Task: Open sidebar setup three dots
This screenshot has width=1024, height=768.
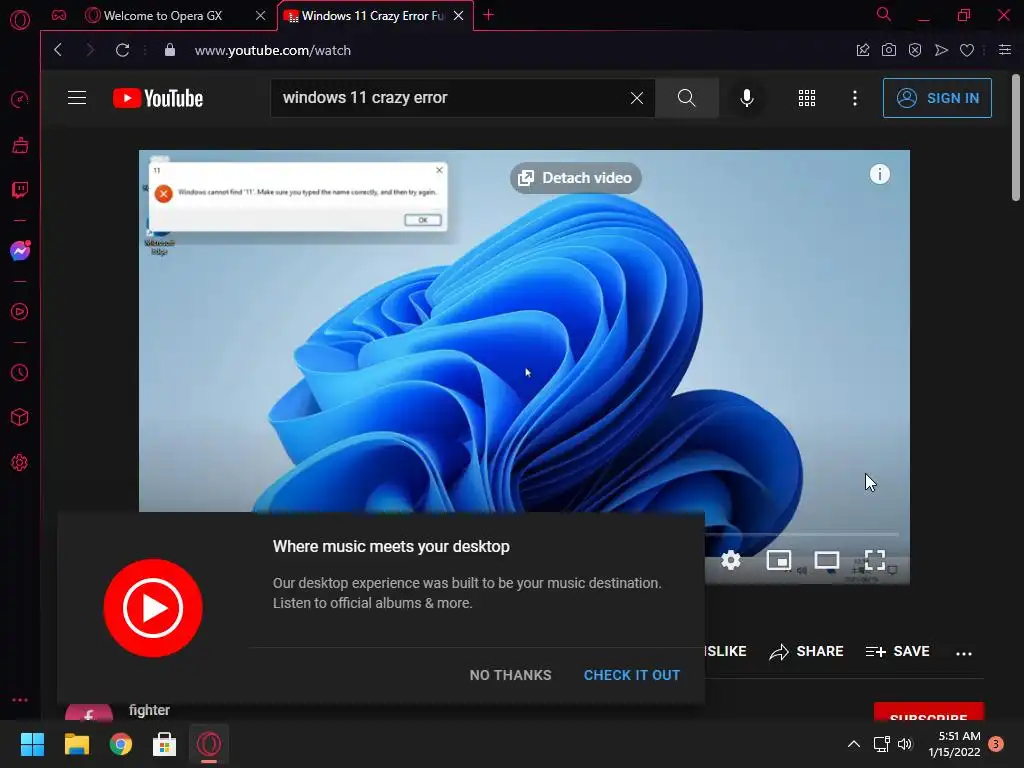Action: click(20, 699)
